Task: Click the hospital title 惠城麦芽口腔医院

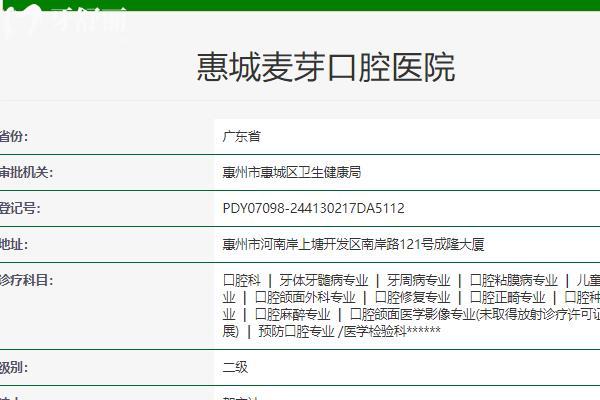Action: pos(326,67)
